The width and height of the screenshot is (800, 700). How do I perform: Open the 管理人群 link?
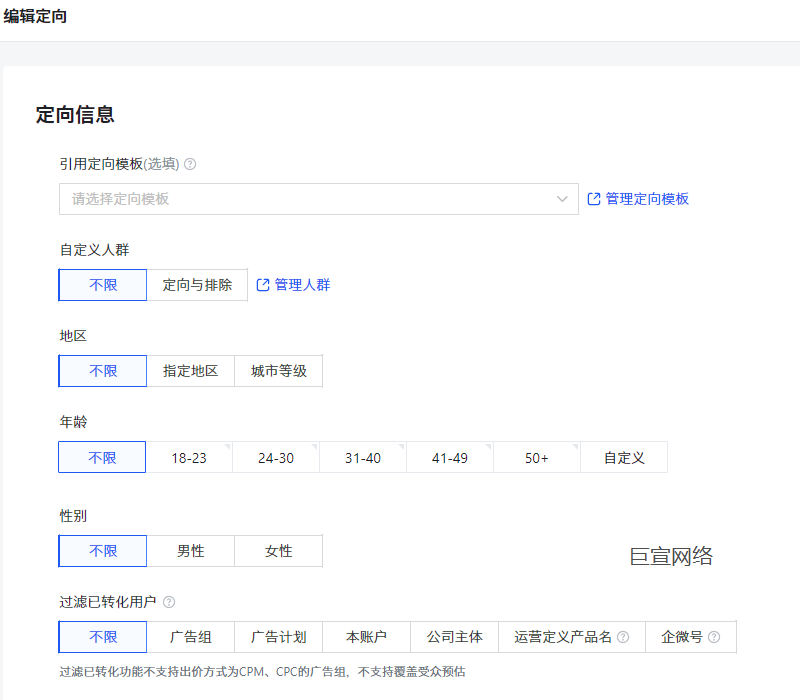click(x=302, y=284)
